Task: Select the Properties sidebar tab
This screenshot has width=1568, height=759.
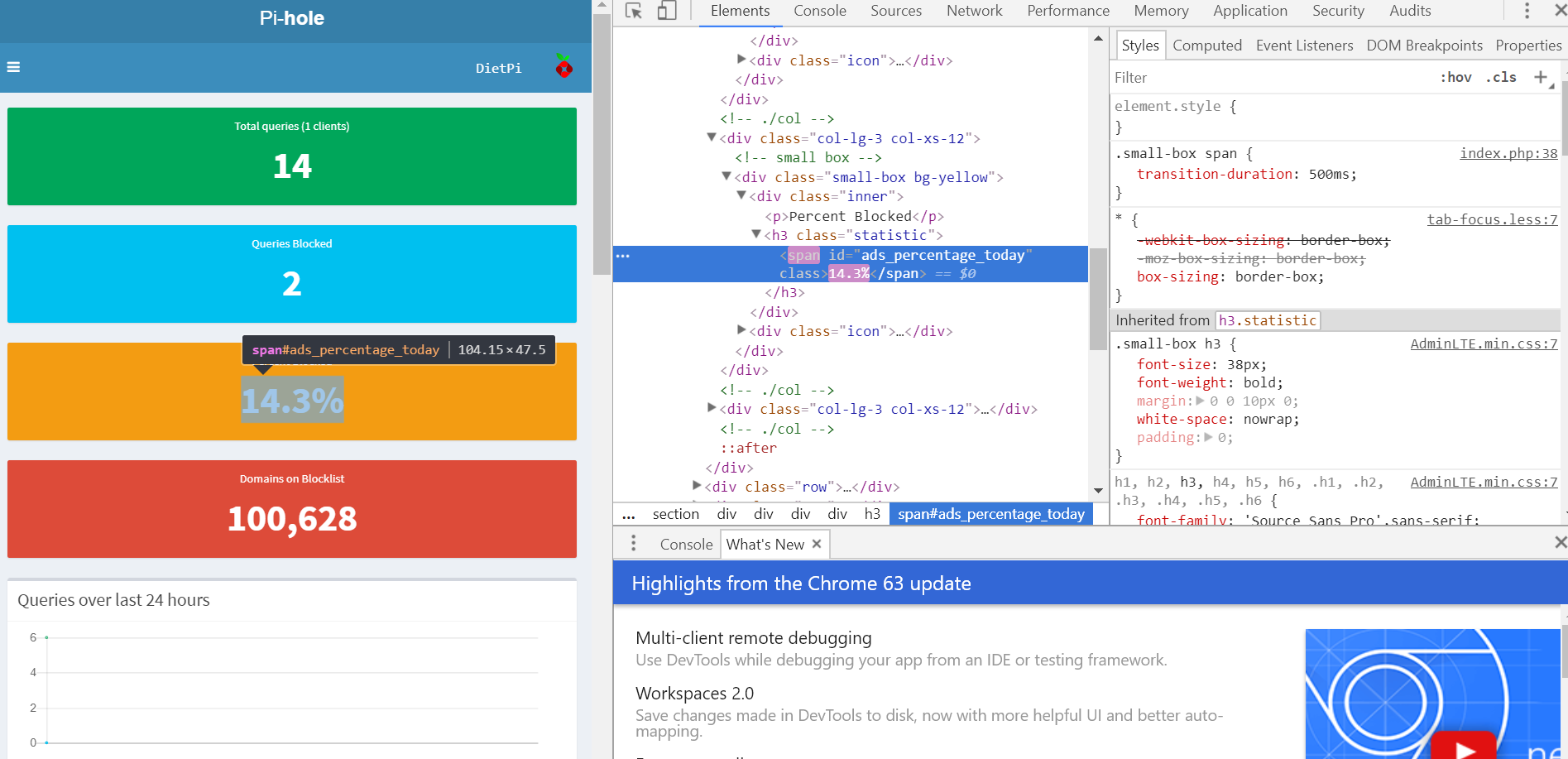Action: point(1528,46)
